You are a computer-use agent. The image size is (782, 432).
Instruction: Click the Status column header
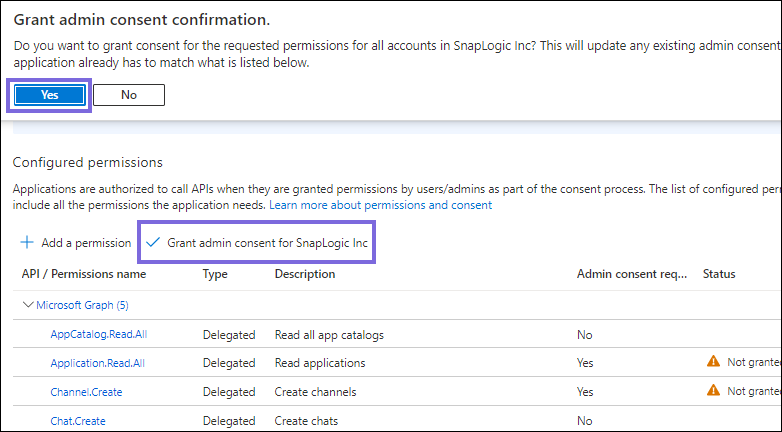719,274
